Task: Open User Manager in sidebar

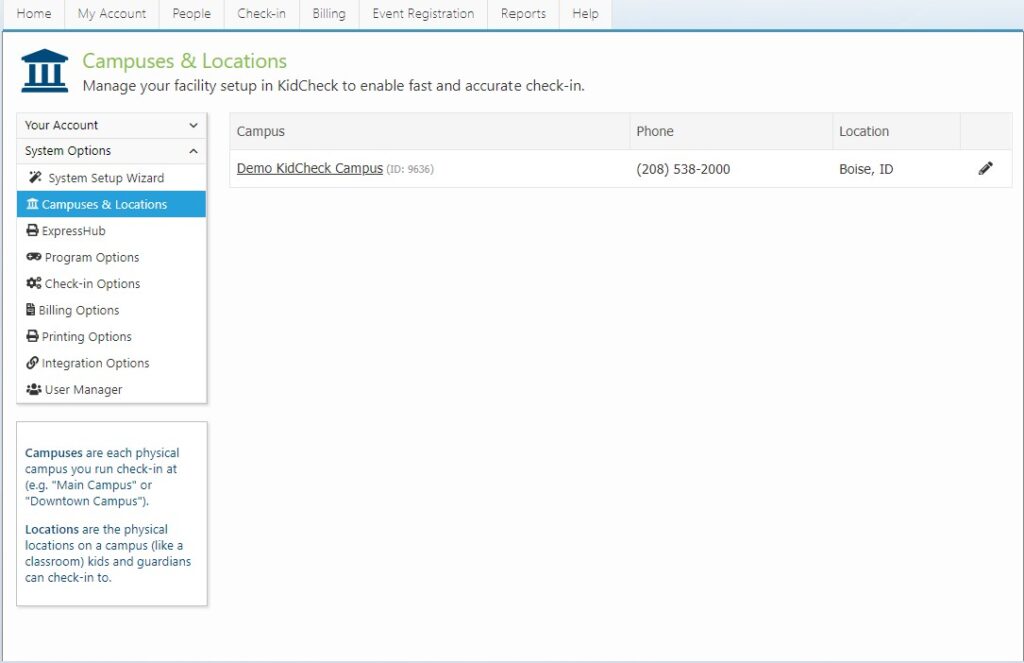Action: (112, 389)
